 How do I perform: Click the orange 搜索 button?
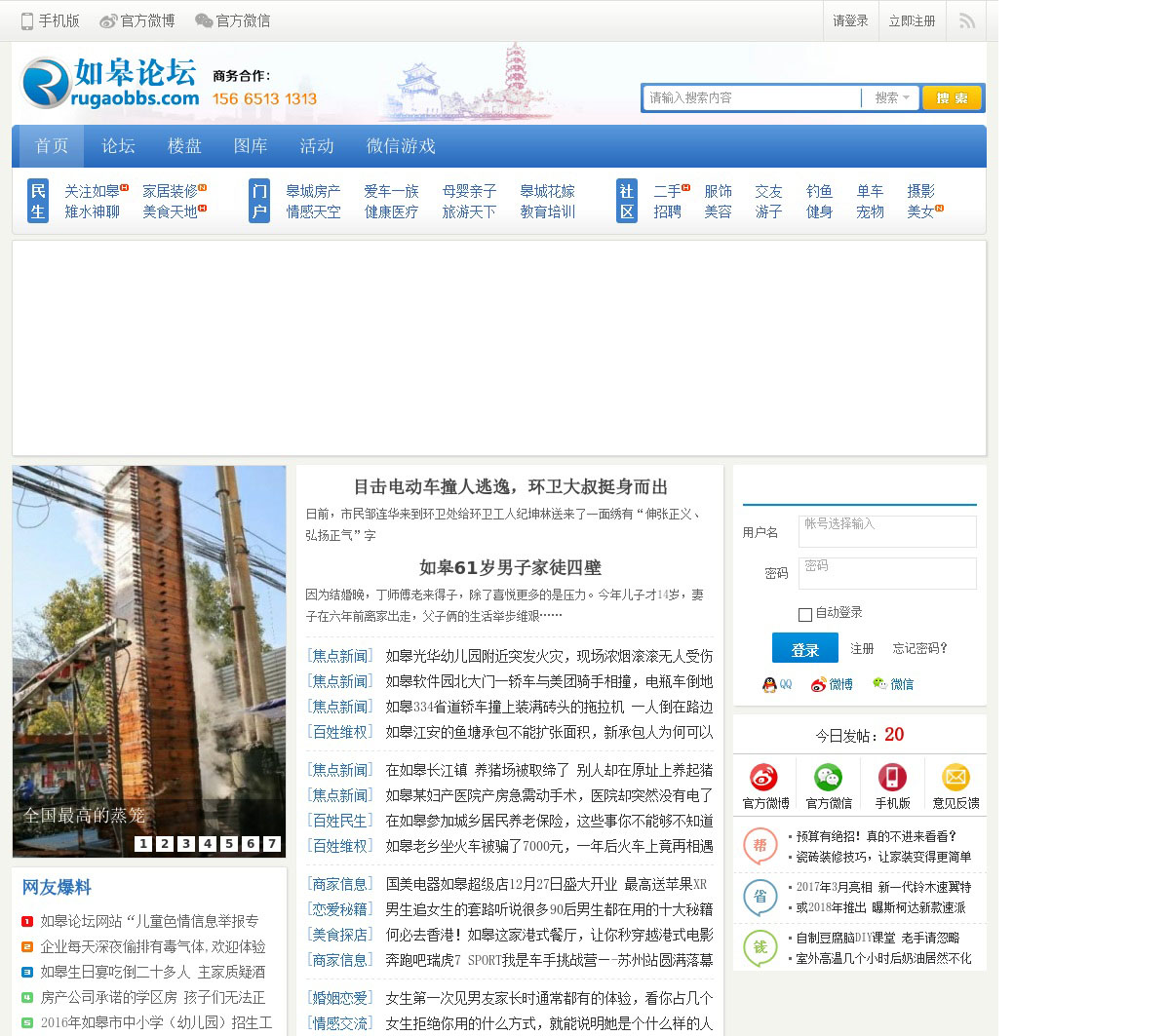[952, 97]
